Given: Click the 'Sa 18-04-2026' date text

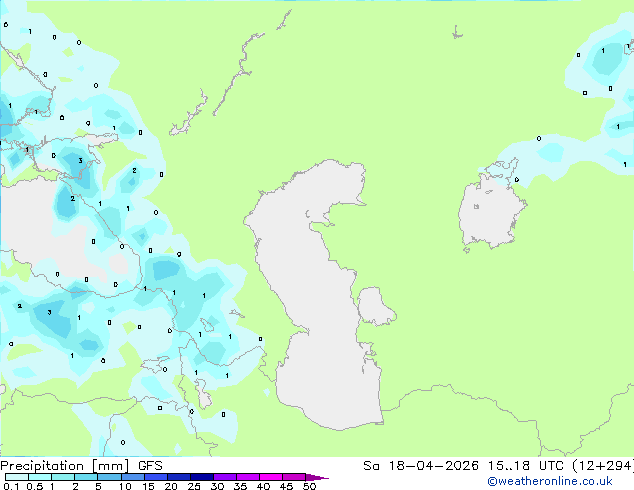Looking at the screenshot, I should coord(421,466).
